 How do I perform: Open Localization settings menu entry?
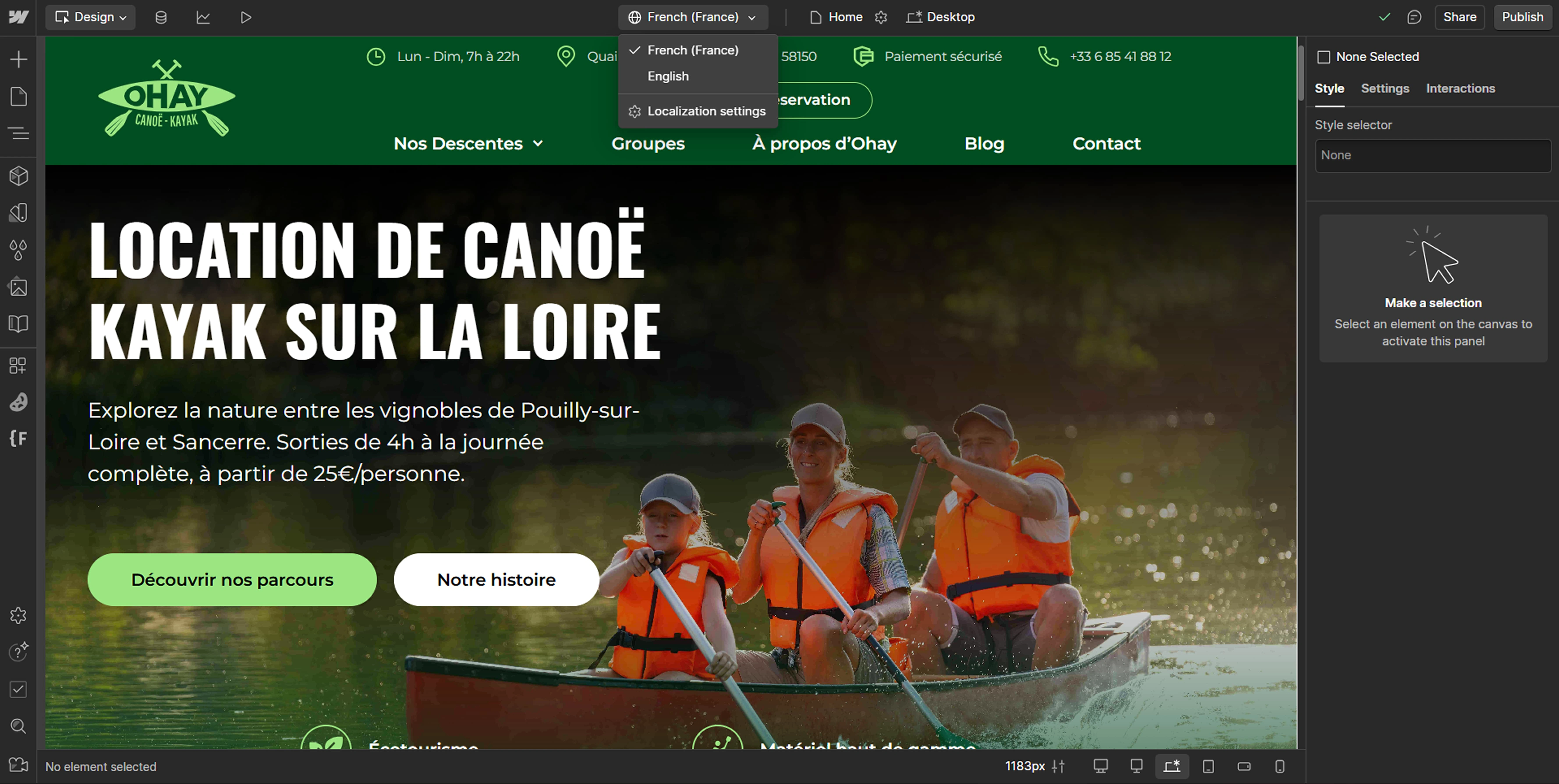pyautogui.click(x=698, y=111)
